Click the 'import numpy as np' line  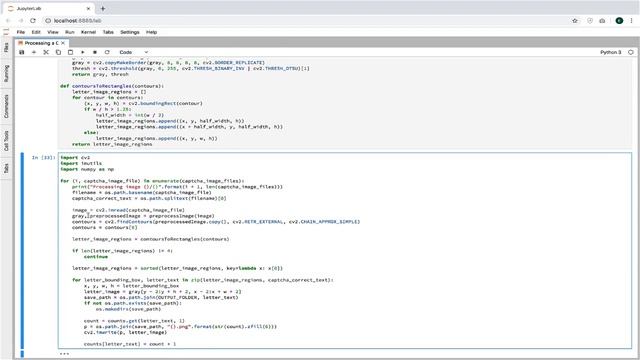point(87,169)
